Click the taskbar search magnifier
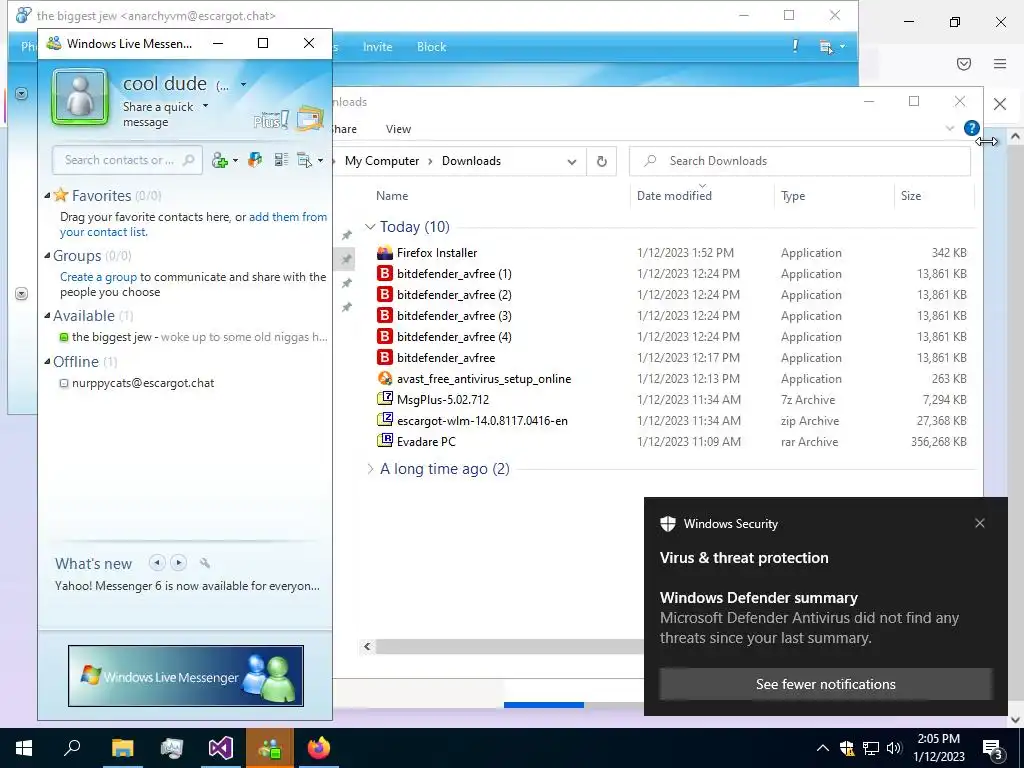Screen dimensions: 1024x768 click(x=72, y=748)
